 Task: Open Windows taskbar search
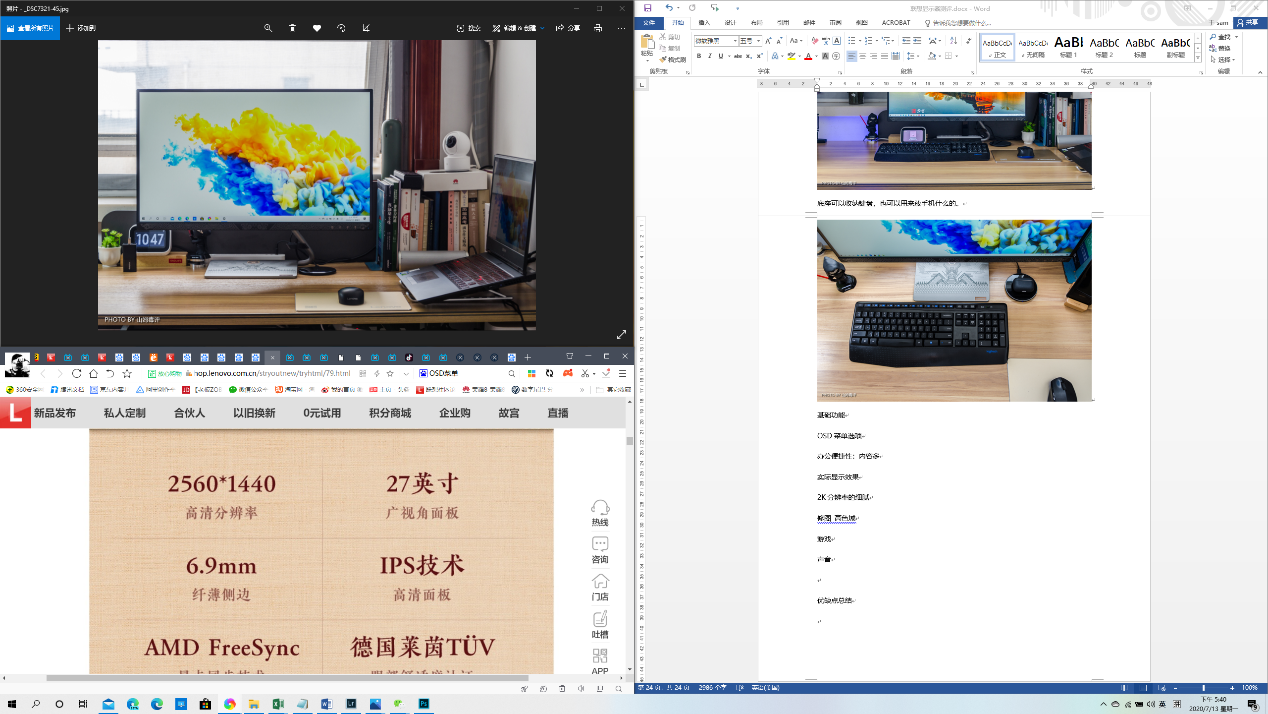click(x=36, y=704)
